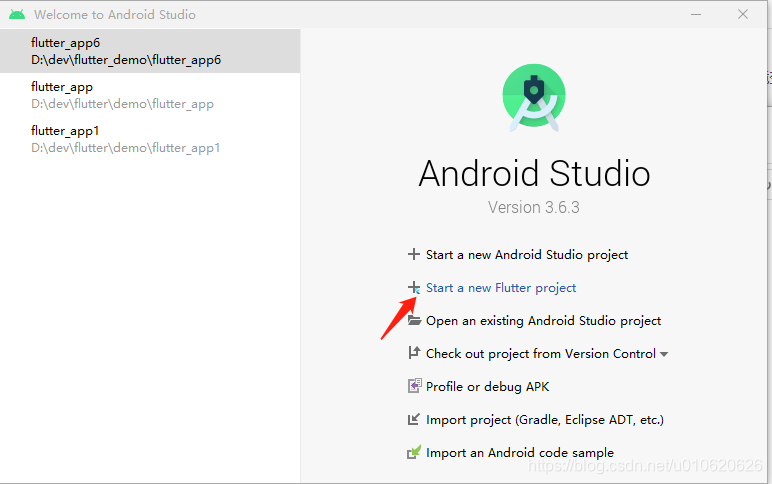
Task: Click the Android Studio logo
Action: [534, 97]
